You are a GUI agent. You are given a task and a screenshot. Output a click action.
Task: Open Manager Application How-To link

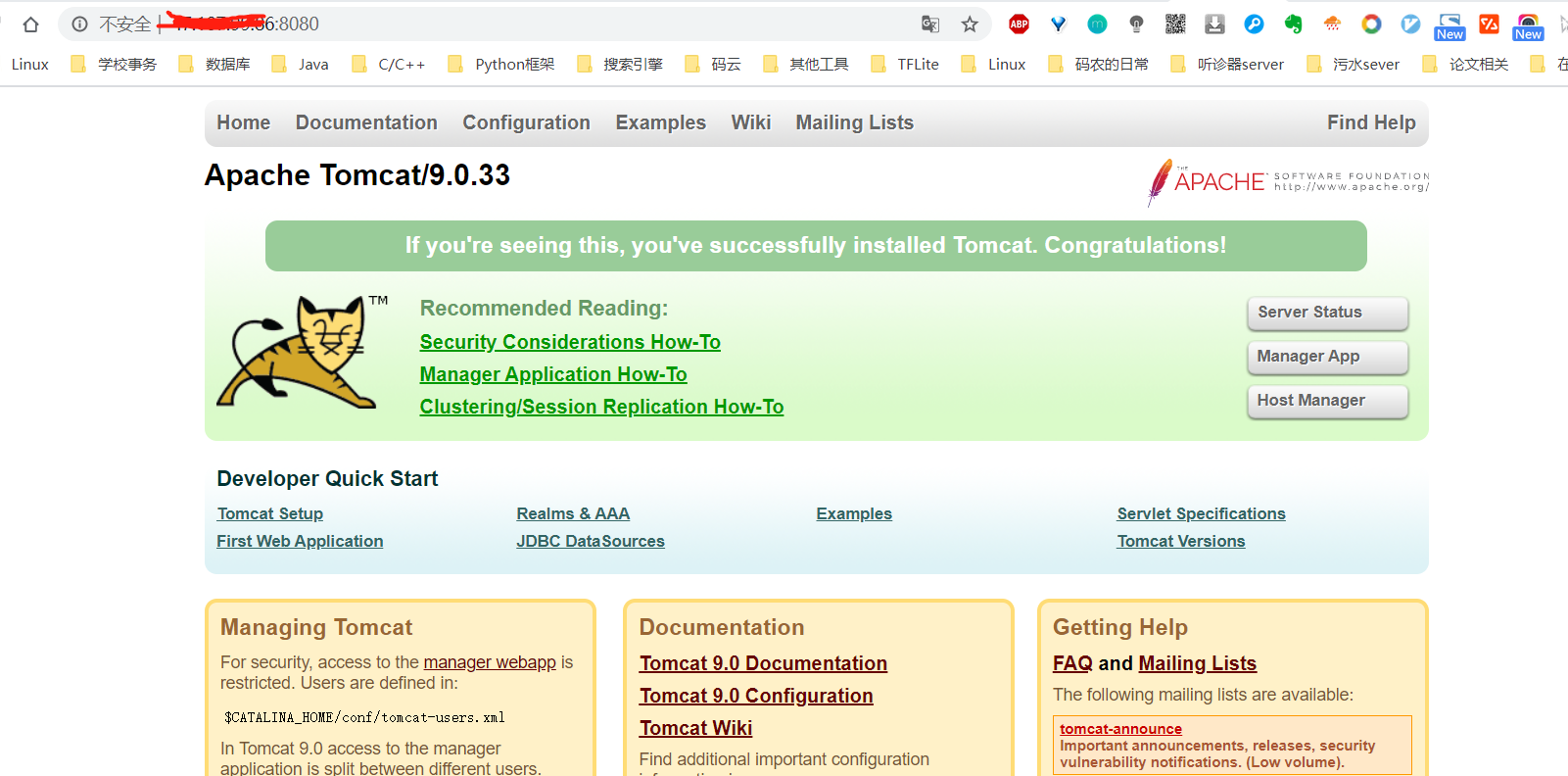click(x=553, y=374)
